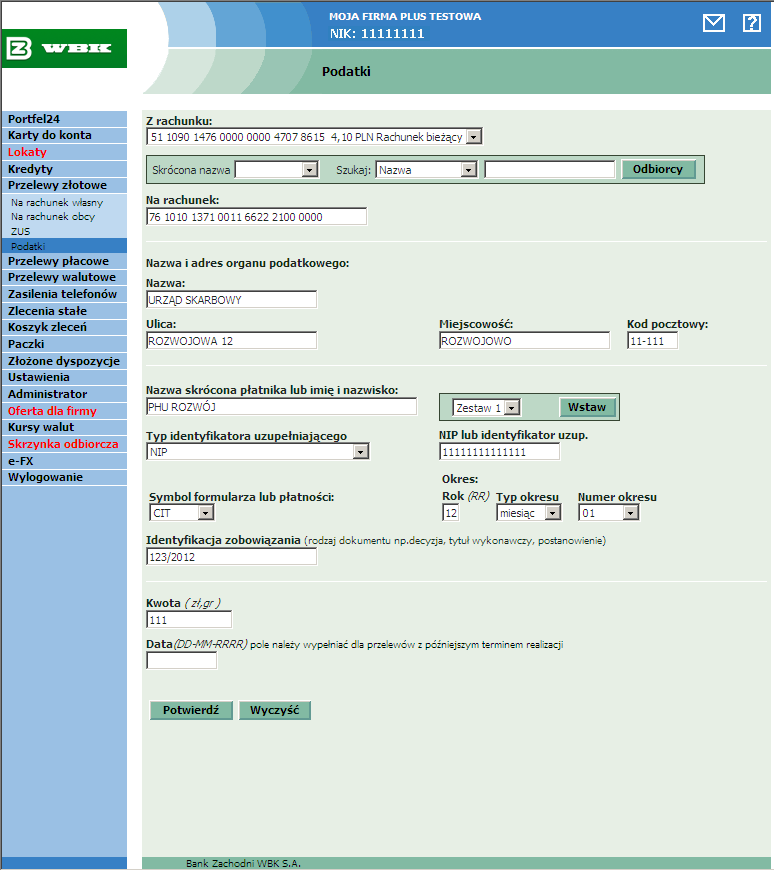Open Portfel24 menu item
The width and height of the screenshot is (774, 871).
pyautogui.click(x=64, y=119)
